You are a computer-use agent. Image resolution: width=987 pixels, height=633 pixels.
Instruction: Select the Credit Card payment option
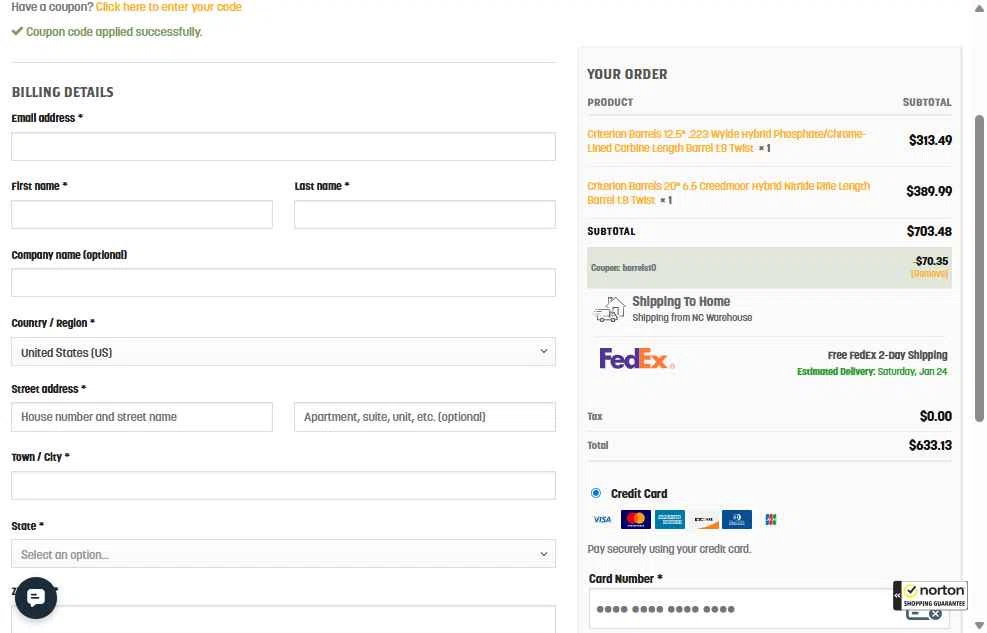click(595, 493)
